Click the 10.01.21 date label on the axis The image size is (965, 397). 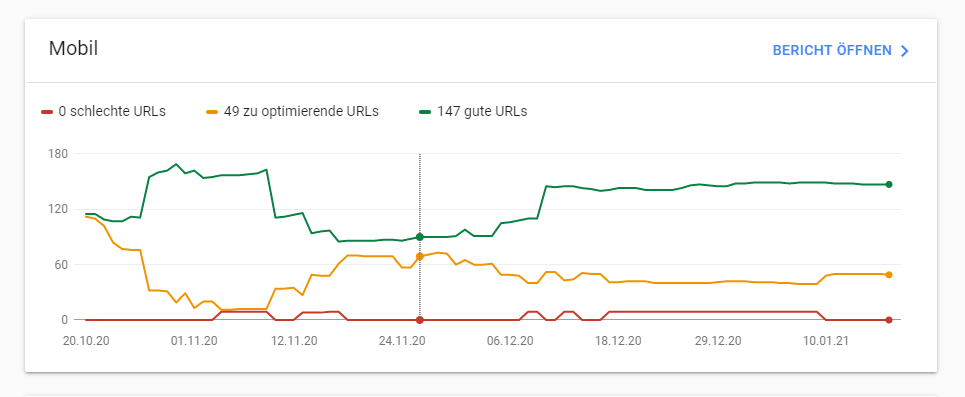point(825,340)
